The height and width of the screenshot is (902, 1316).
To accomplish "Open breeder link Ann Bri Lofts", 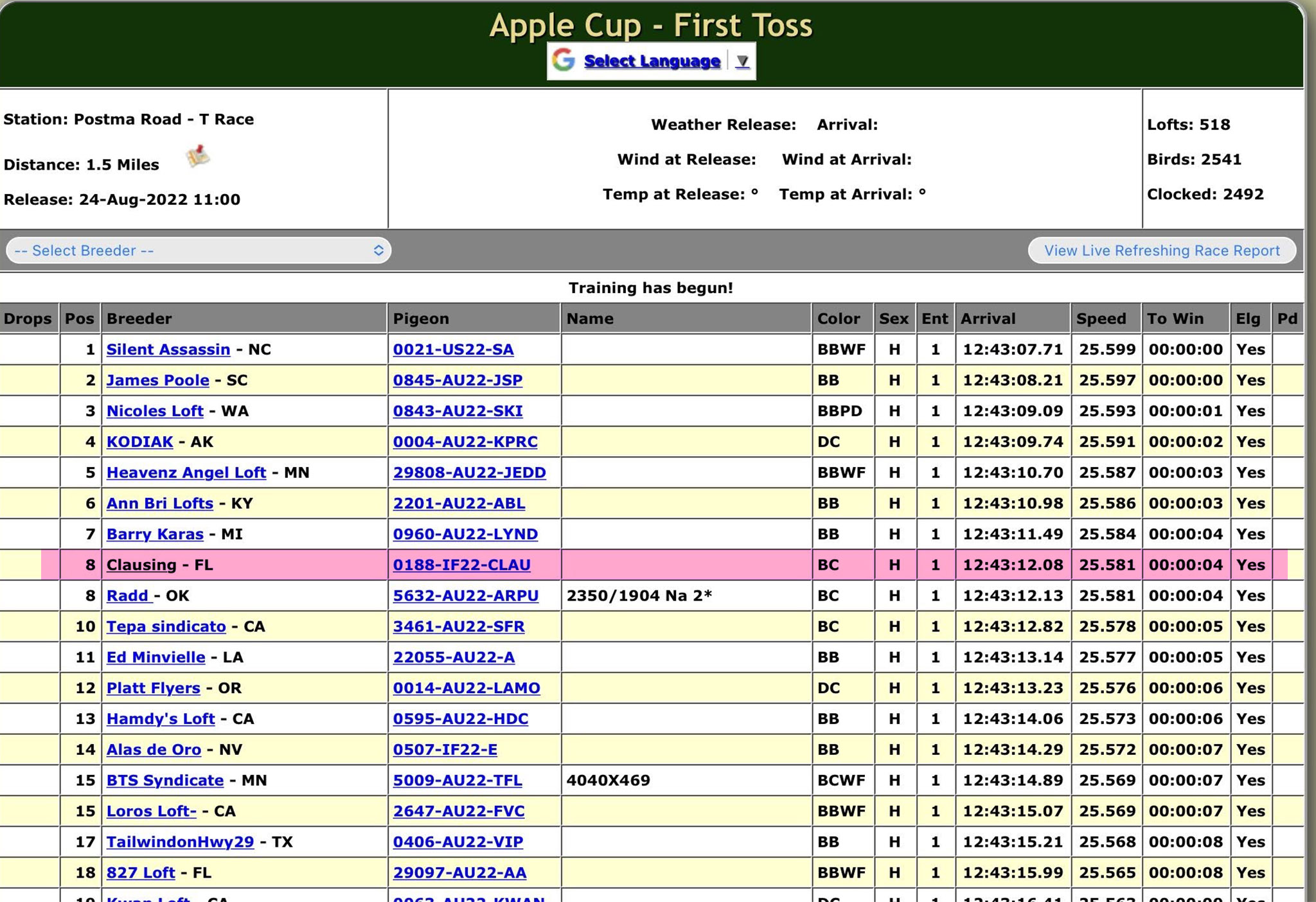I will coord(160,504).
